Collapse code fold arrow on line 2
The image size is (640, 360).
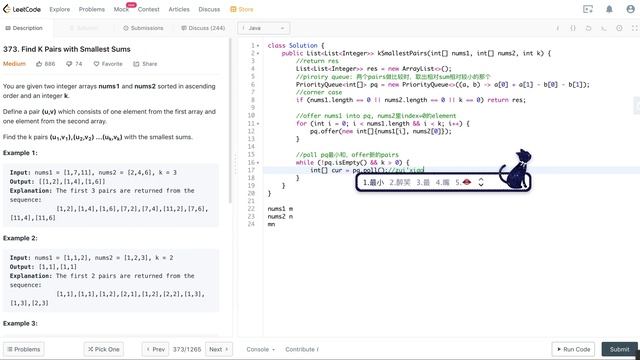258,53
